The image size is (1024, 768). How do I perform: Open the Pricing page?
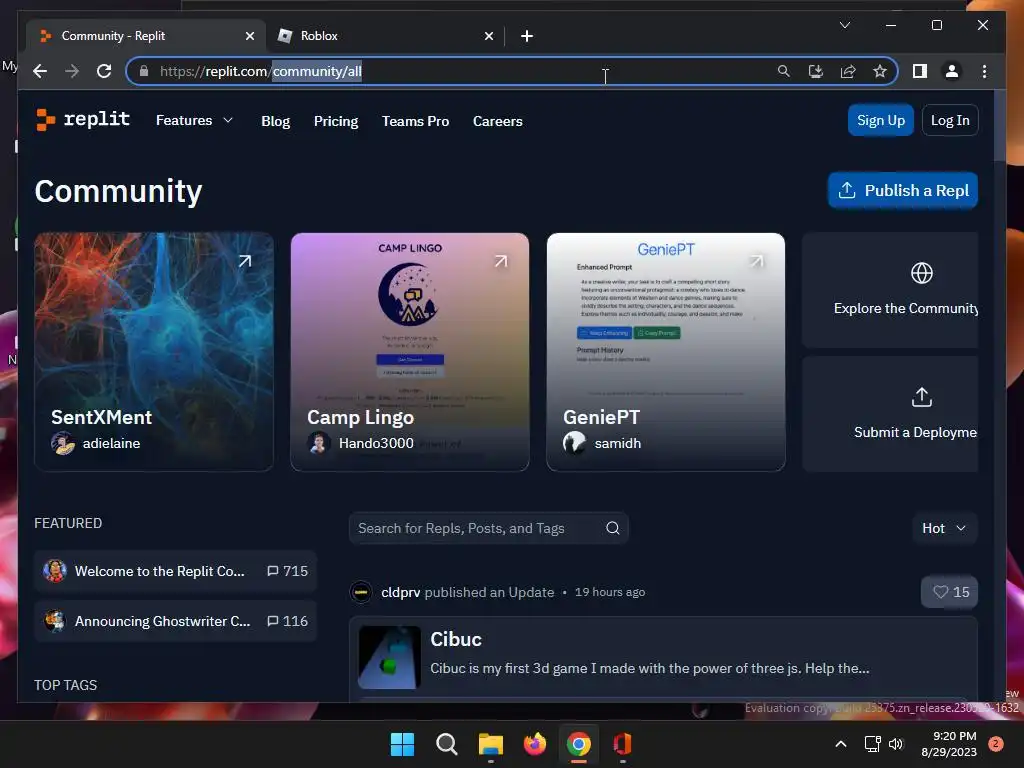[x=336, y=121]
